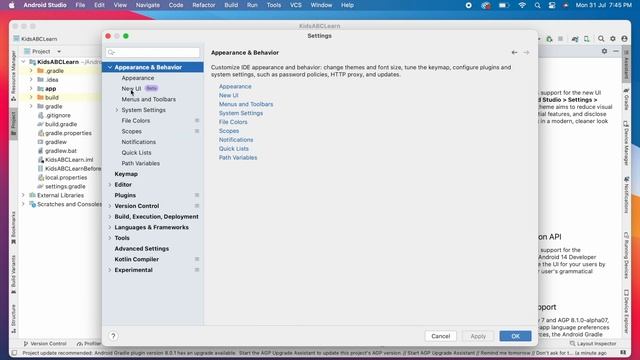This screenshot has width=640, height=360.
Task: Open Menus and Toolbars link in content pane
Action: point(246,104)
